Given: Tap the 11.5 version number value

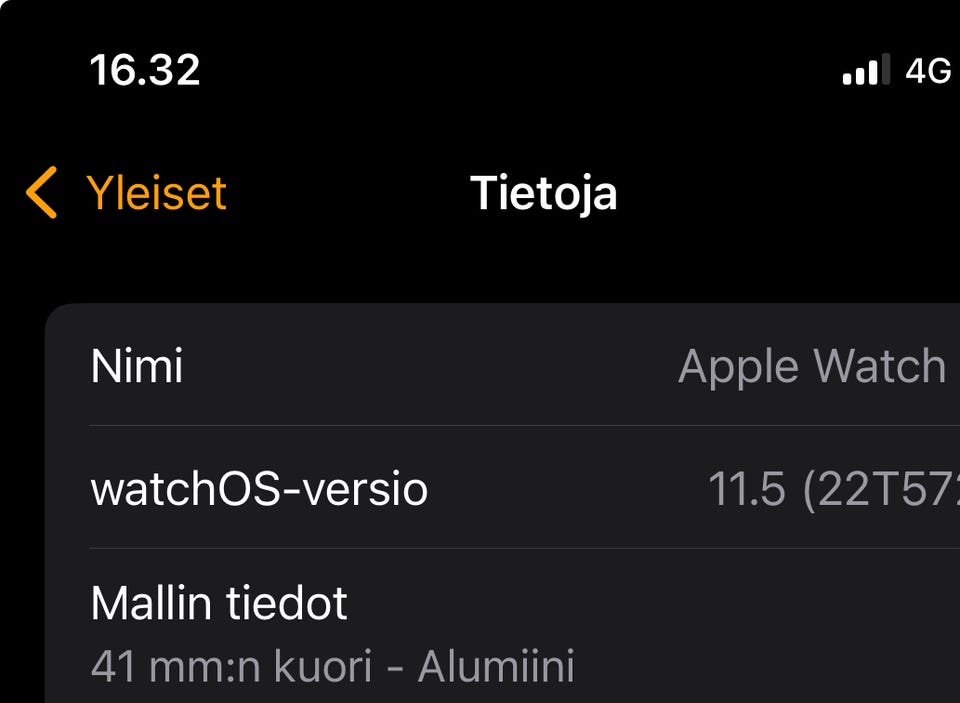Looking at the screenshot, I should point(746,489).
